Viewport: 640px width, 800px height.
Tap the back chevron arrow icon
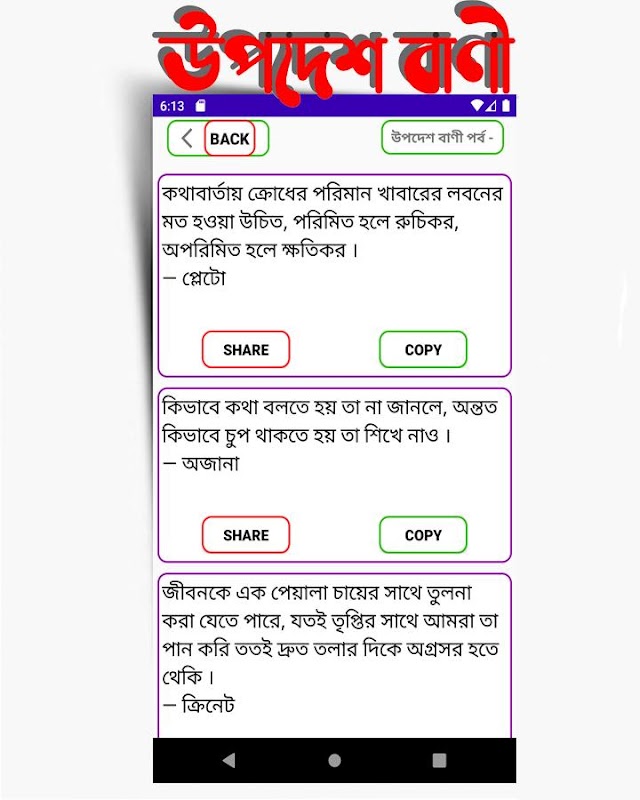(187, 138)
